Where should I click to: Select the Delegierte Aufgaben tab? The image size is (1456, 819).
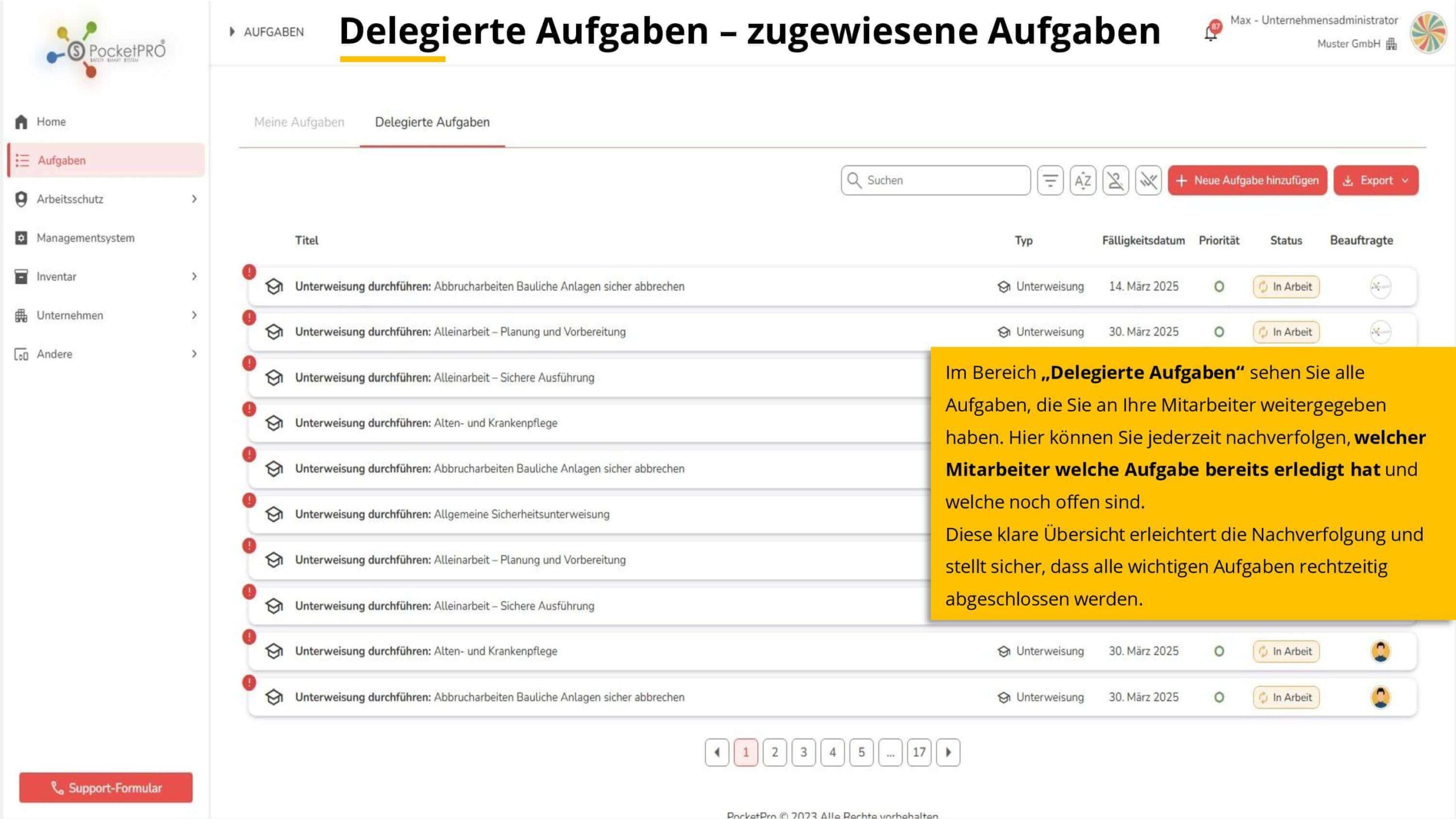click(432, 122)
